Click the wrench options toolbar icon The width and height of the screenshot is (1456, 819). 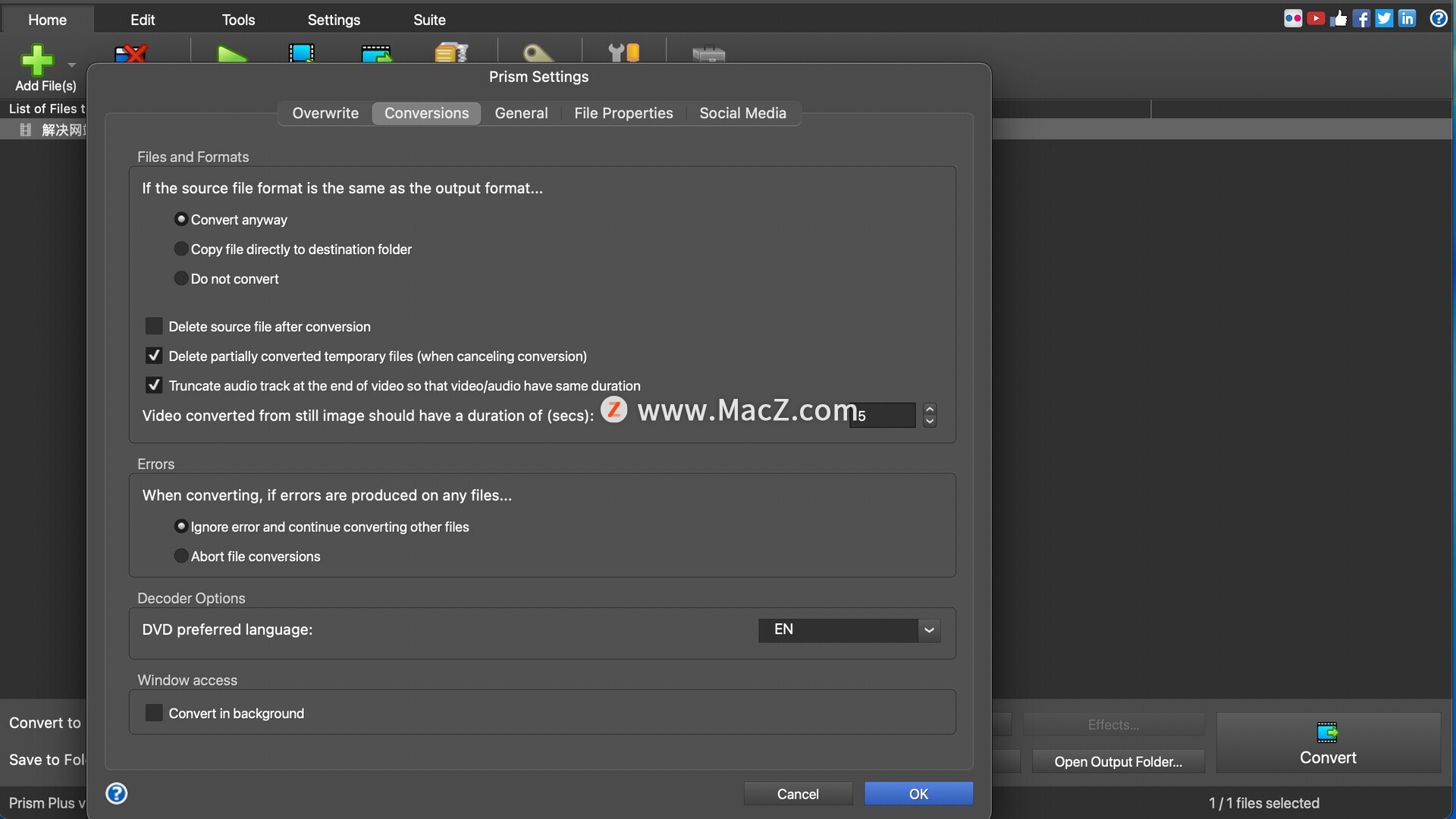pyautogui.click(x=624, y=53)
